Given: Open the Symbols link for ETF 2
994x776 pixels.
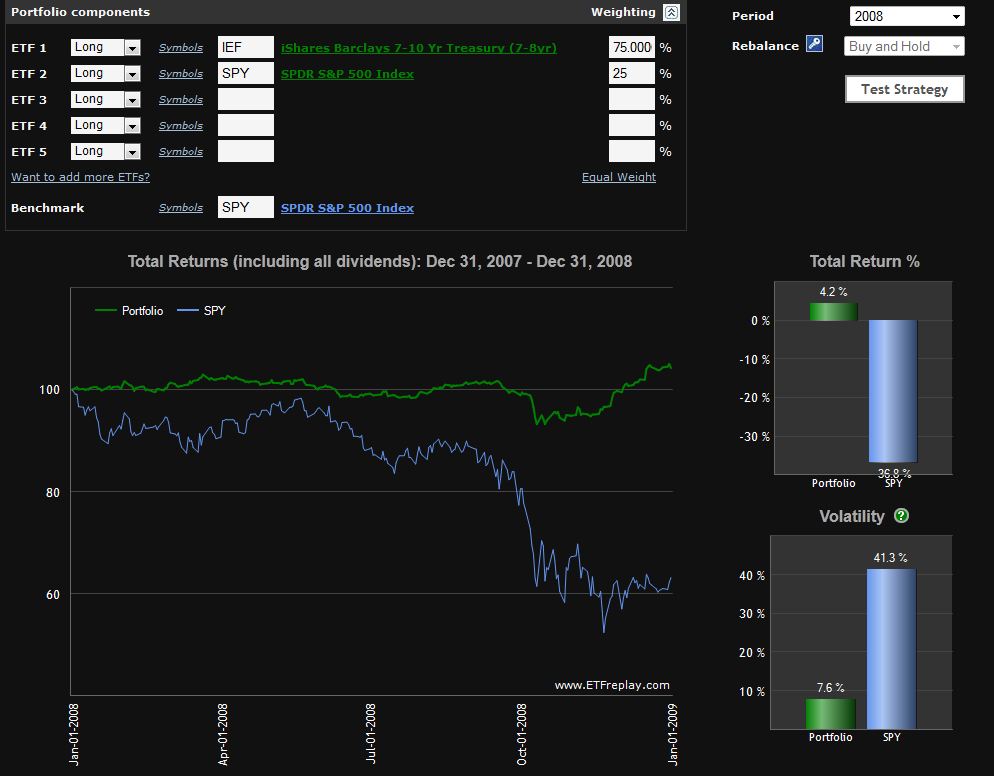Looking at the screenshot, I should tap(181, 74).
